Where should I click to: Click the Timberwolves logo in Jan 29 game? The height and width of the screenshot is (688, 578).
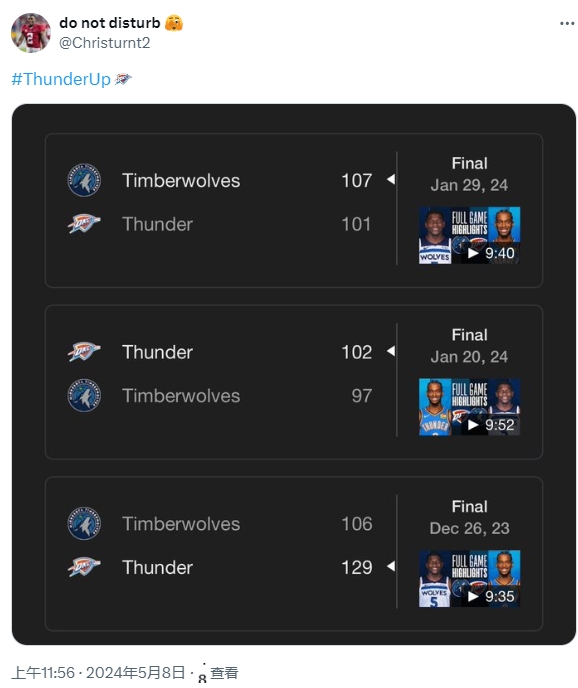coord(84,180)
